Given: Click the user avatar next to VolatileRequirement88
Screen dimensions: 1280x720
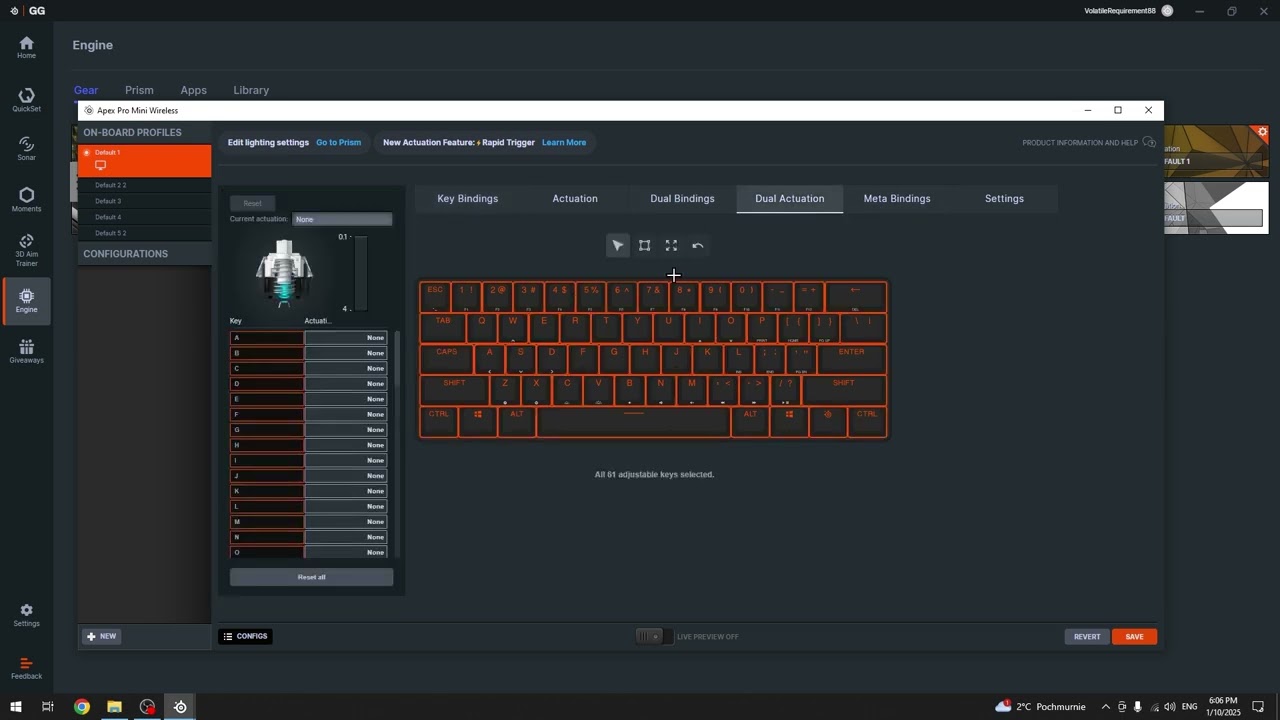Looking at the screenshot, I should click(x=1167, y=11).
